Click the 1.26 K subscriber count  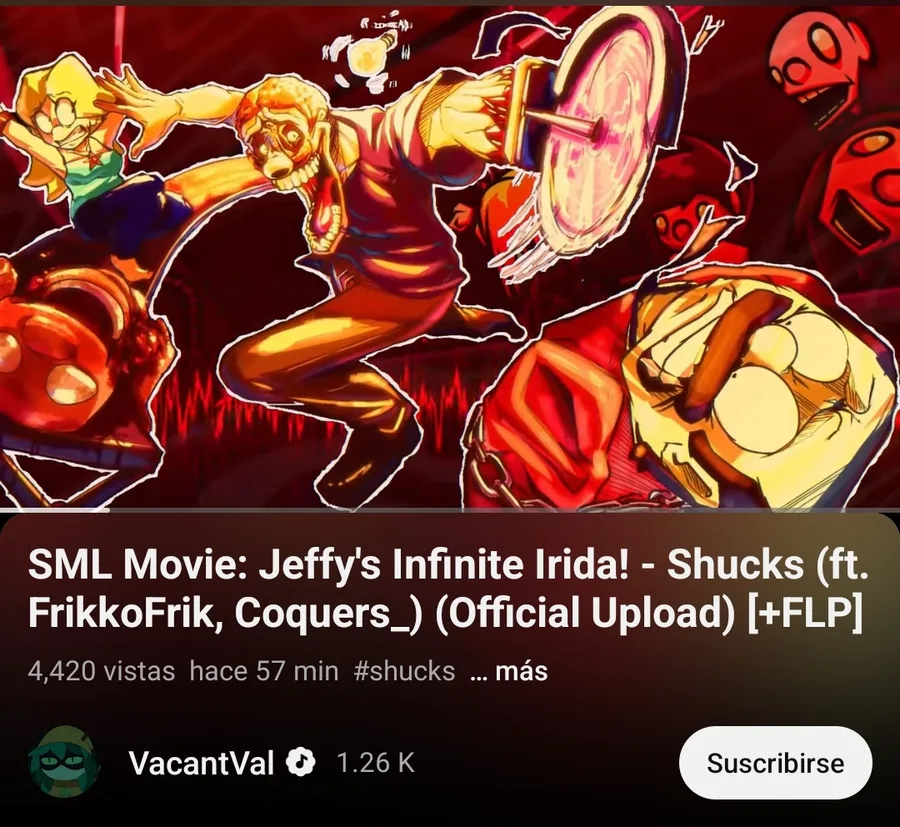(375, 763)
